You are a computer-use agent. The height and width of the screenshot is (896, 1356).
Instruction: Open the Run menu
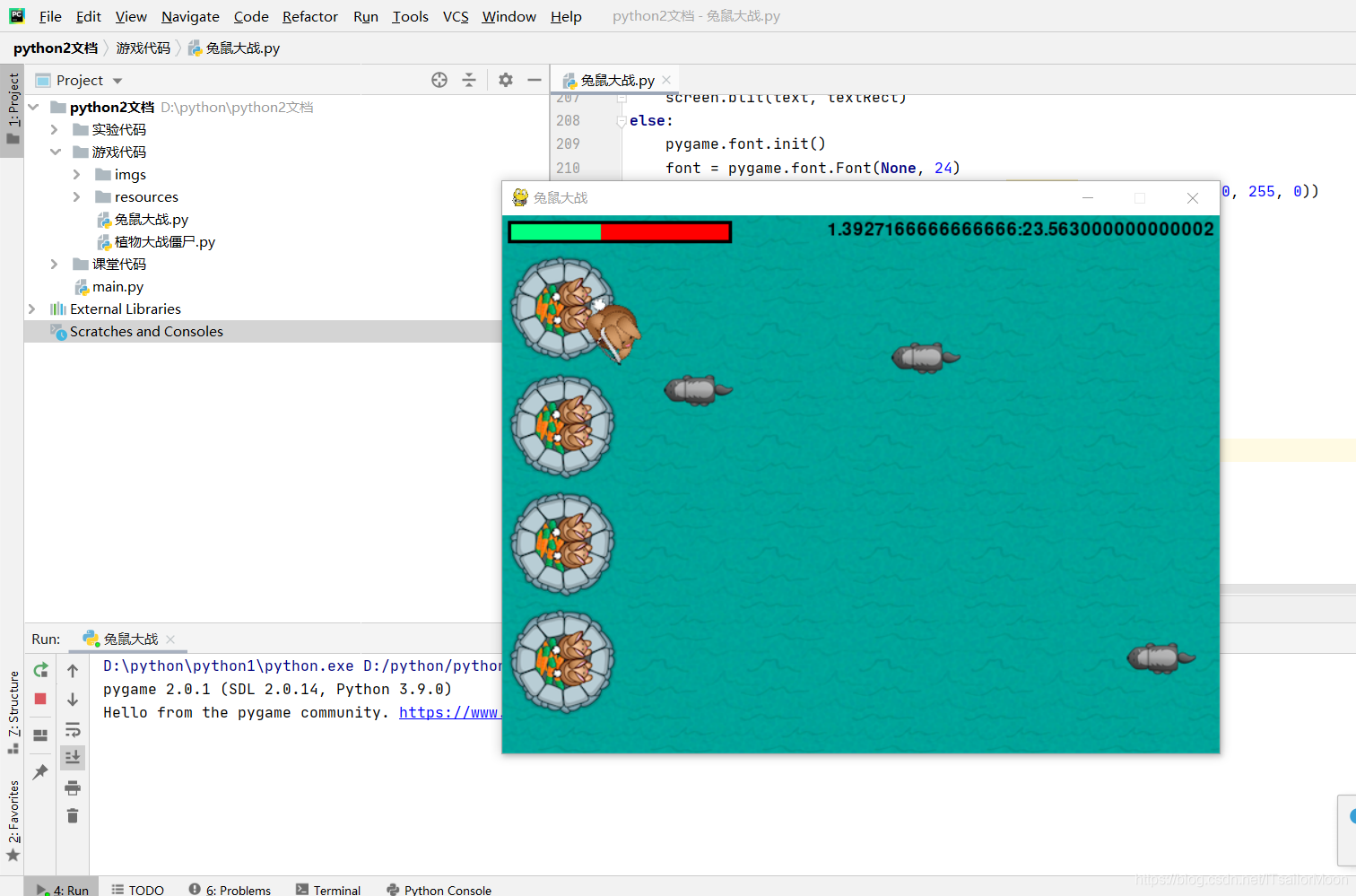point(366,16)
